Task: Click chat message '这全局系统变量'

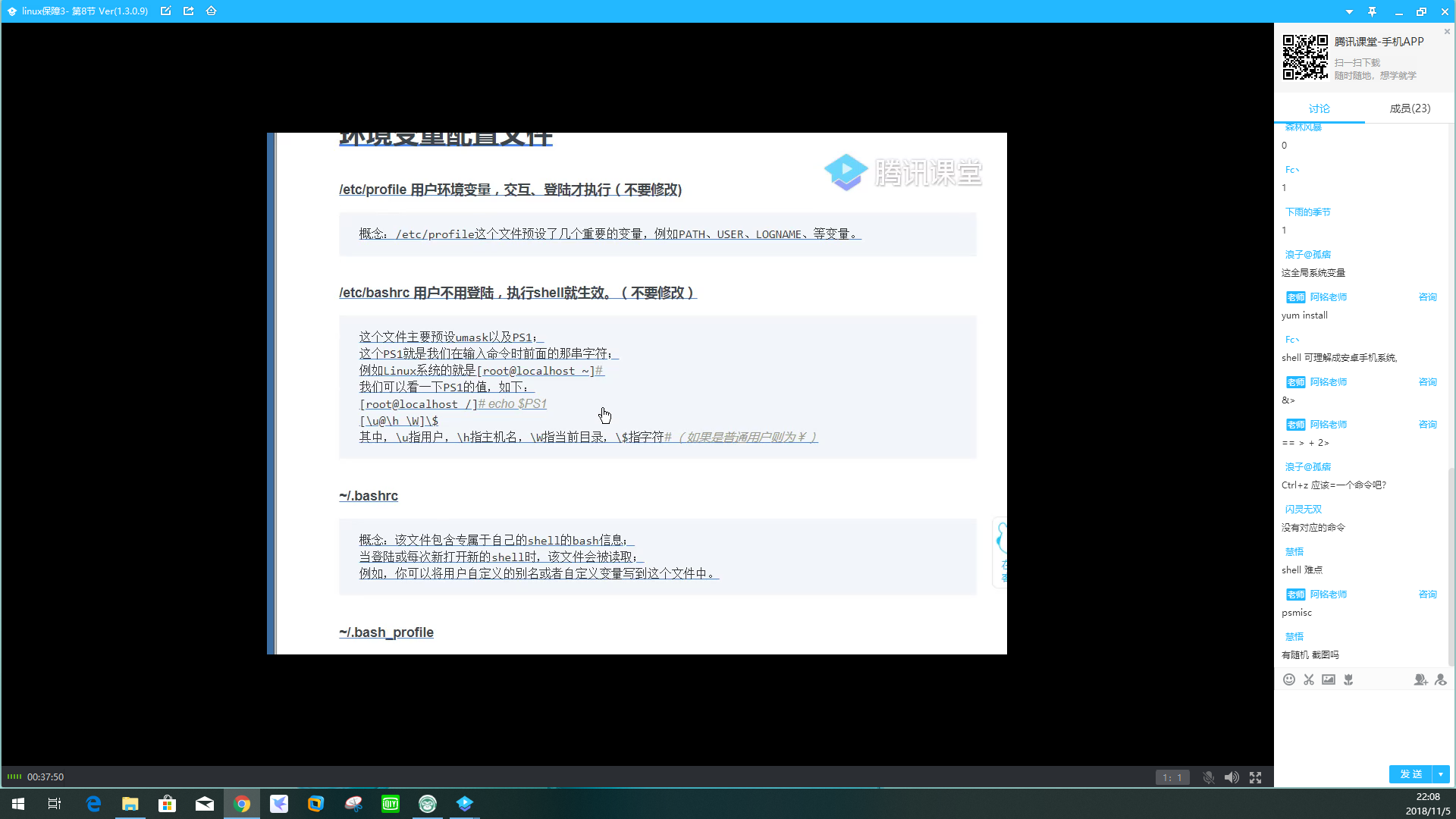Action: point(1313,273)
